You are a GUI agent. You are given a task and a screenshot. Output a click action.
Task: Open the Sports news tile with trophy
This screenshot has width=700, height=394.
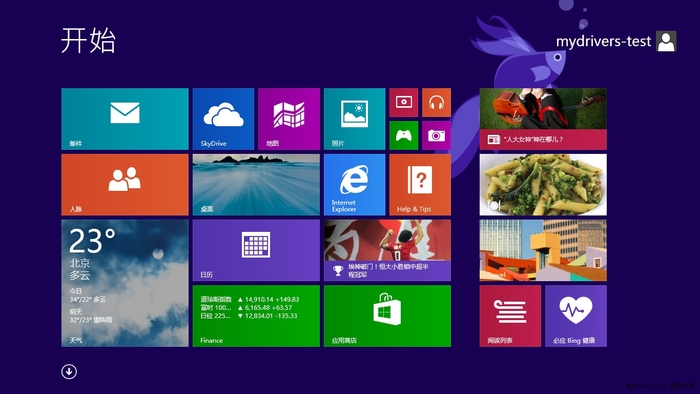pyautogui.click(x=388, y=250)
